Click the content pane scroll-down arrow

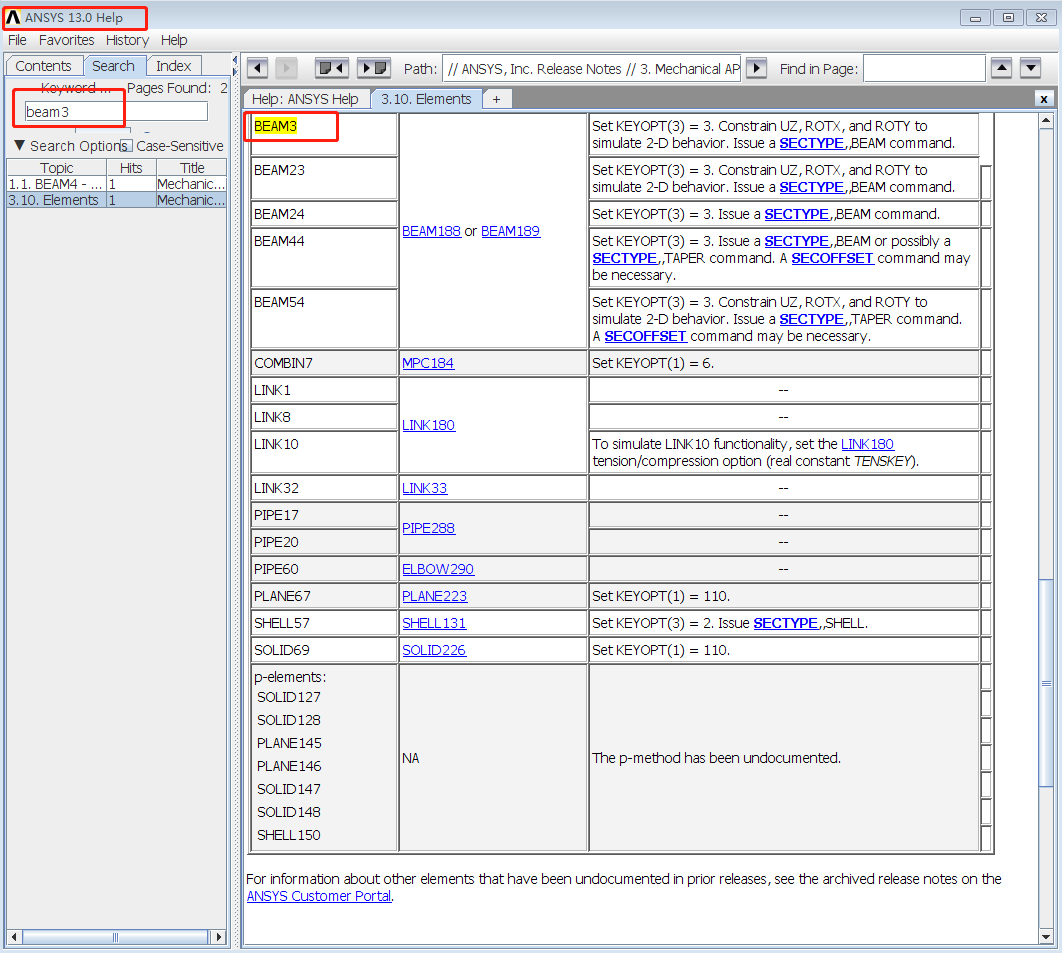(1046, 937)
